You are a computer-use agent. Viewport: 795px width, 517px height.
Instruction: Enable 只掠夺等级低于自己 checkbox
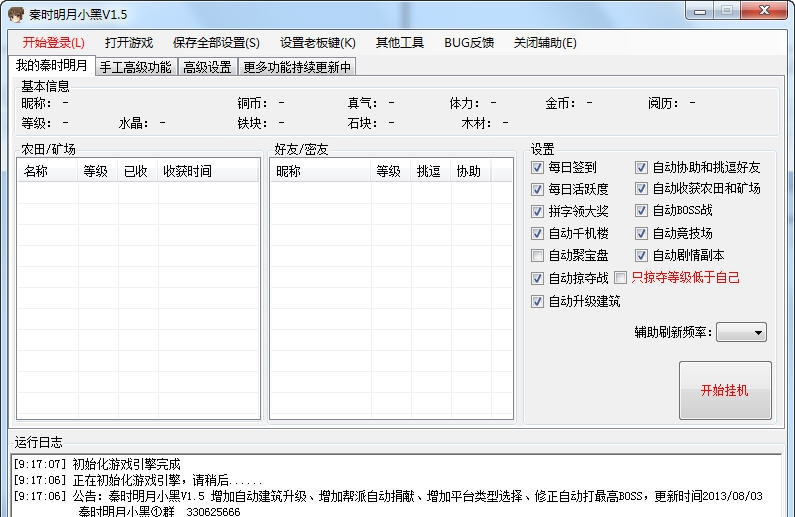620,277
